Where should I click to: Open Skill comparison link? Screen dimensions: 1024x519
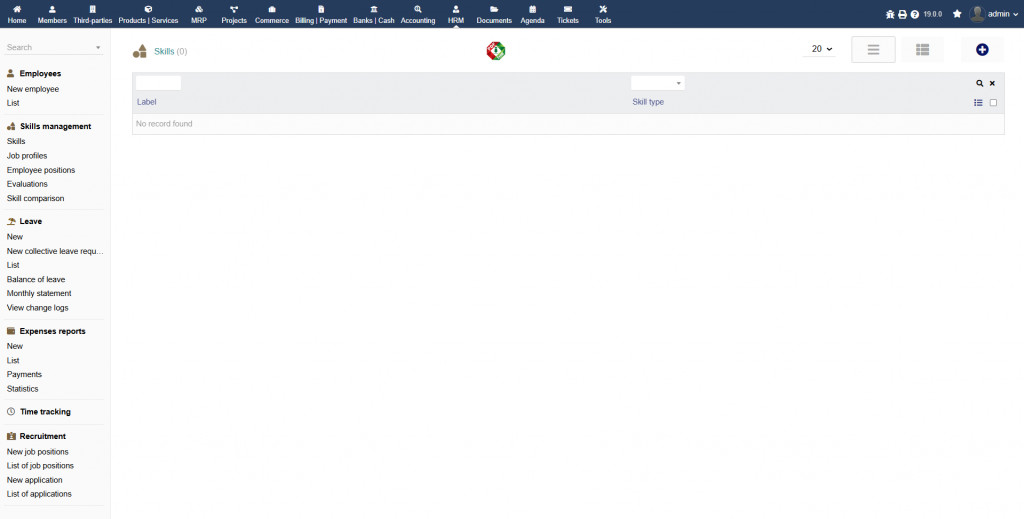coord(35,198)
